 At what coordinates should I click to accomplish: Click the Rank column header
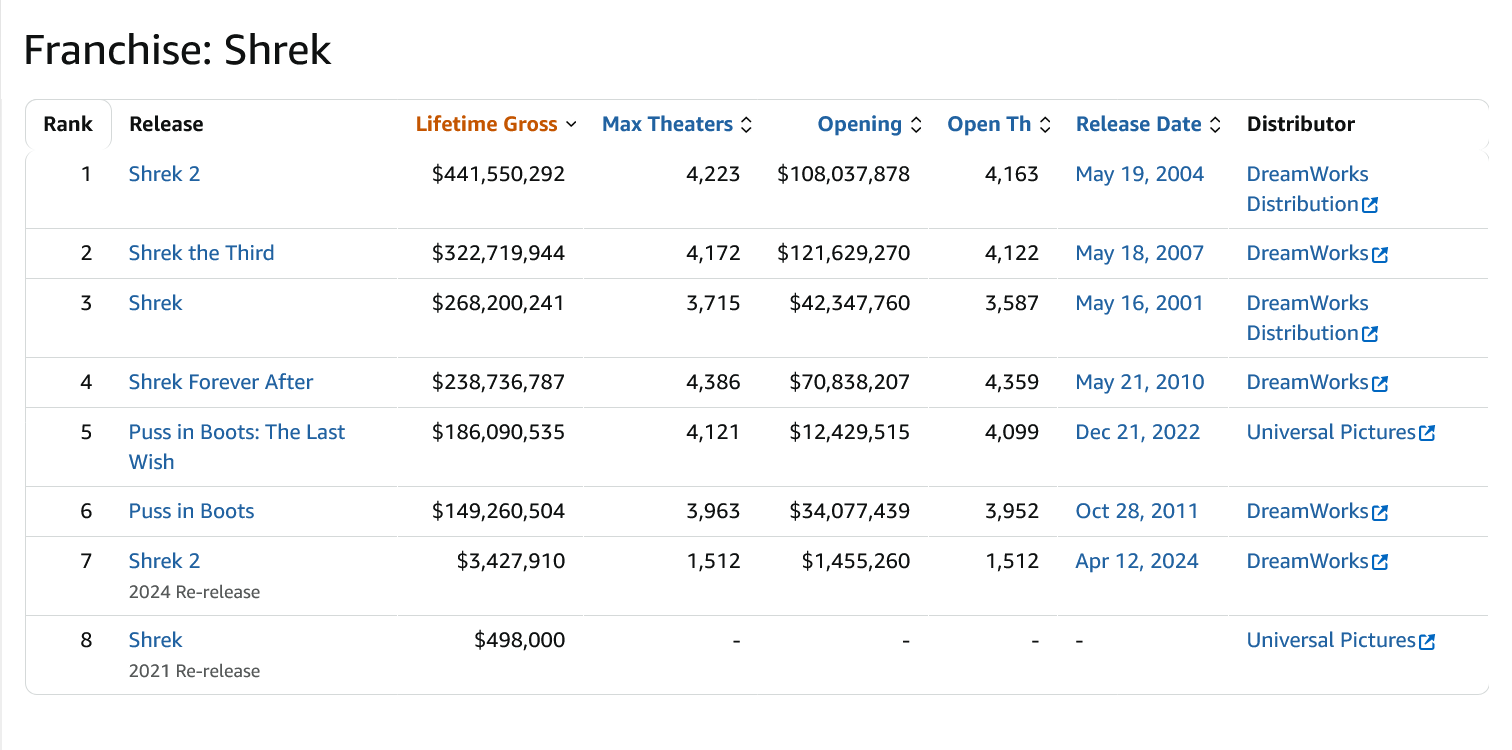tap(68, 124)
